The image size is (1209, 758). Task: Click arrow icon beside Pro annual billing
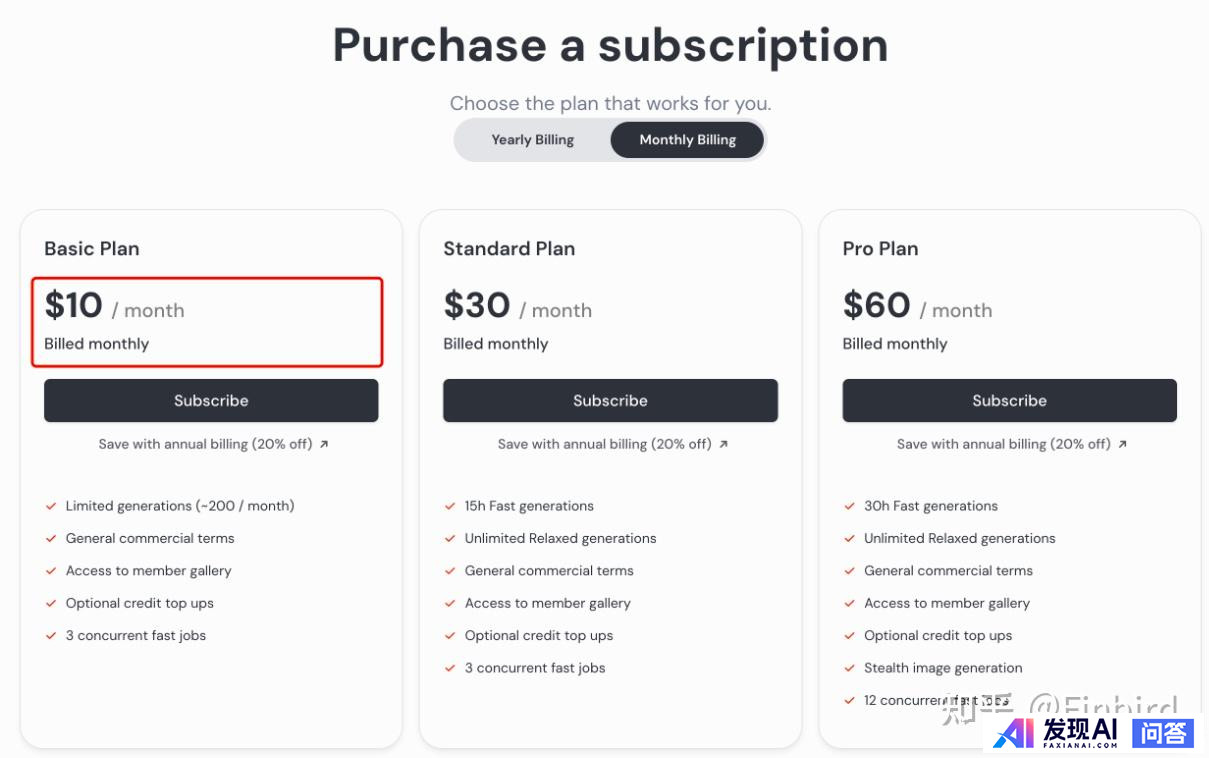(x=1122, y=444)
